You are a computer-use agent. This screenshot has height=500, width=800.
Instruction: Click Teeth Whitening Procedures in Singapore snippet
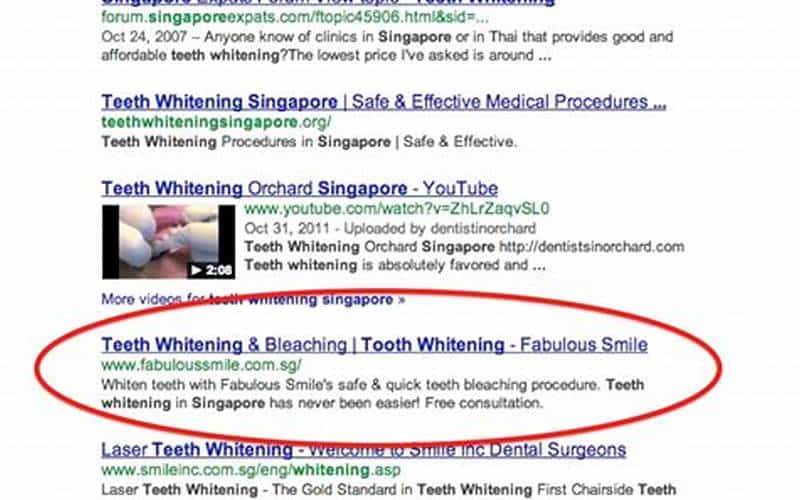pyautogui.click(x=309, y=141)
